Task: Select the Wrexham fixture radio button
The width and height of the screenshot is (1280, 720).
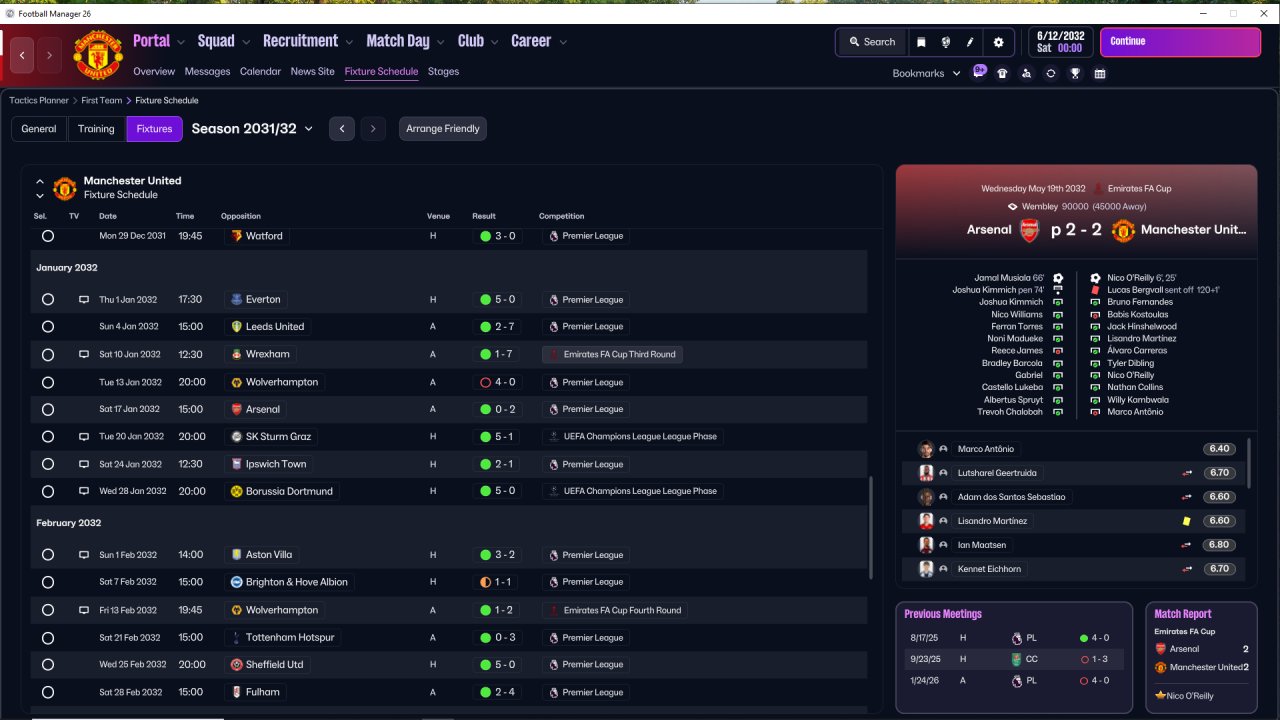Action: 48,354
